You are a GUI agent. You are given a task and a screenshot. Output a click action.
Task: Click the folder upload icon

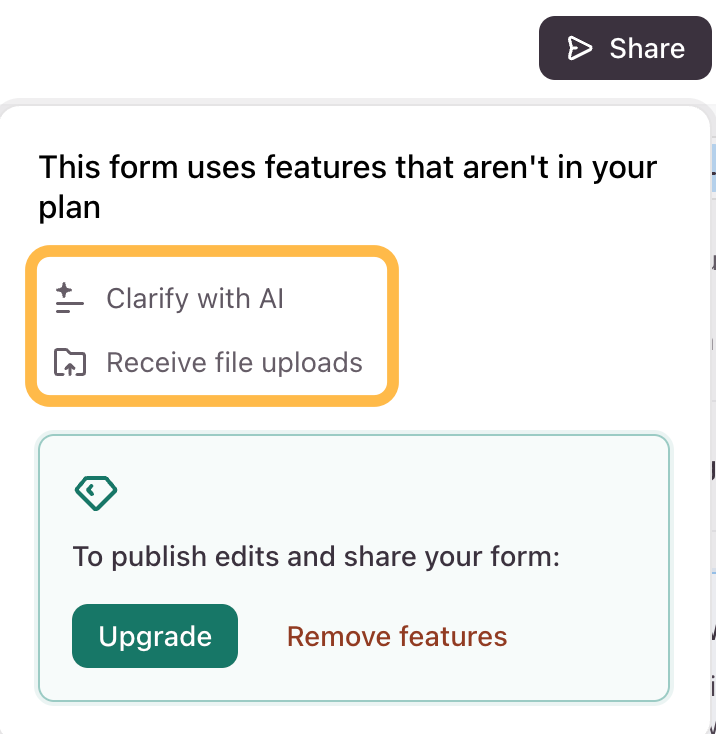tap(70, 362)
